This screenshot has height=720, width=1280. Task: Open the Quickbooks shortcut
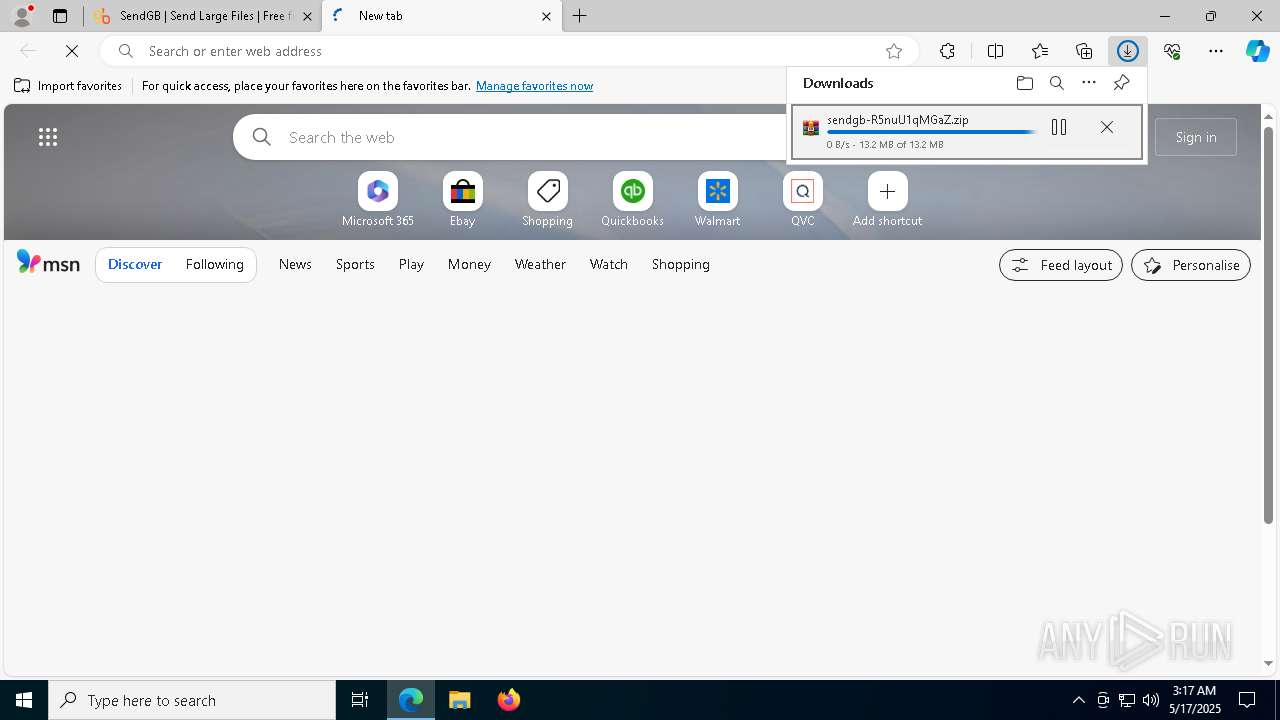pyautogui.click(x=633, y=200)
